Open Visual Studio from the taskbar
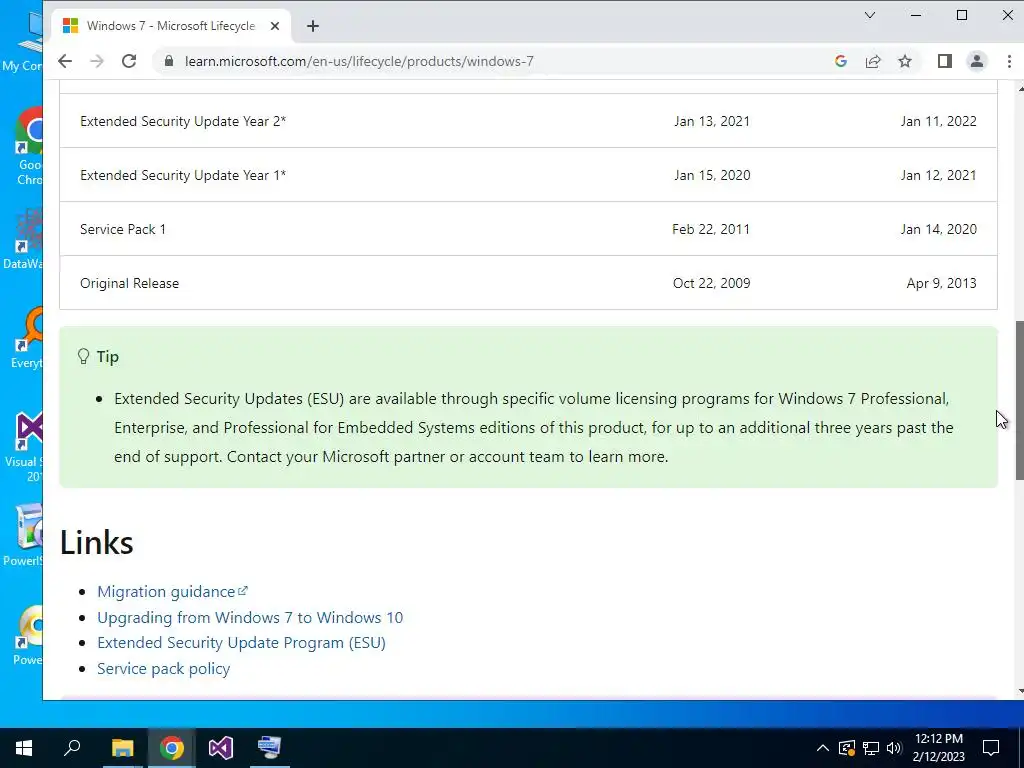1024x768 pixels. pyautogui.click(x=221, y=748)
